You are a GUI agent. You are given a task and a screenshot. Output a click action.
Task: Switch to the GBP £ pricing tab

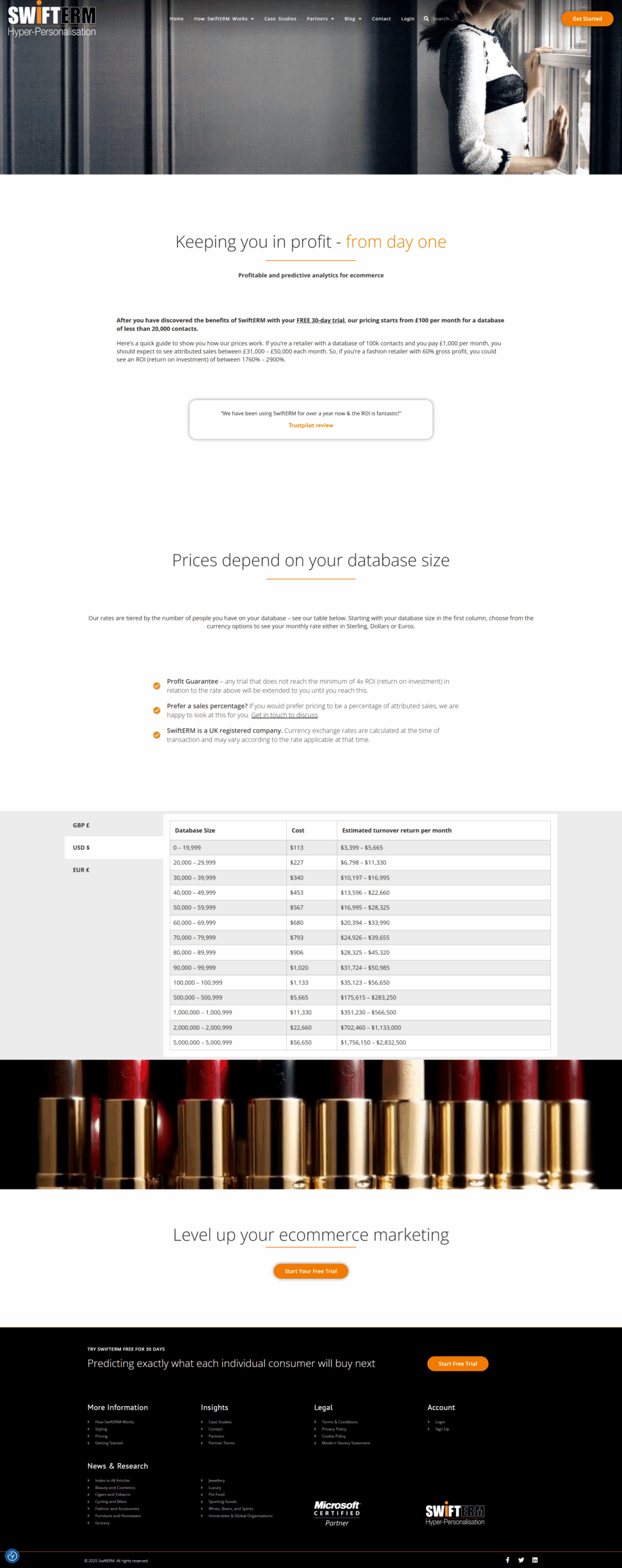pos(114,825)
